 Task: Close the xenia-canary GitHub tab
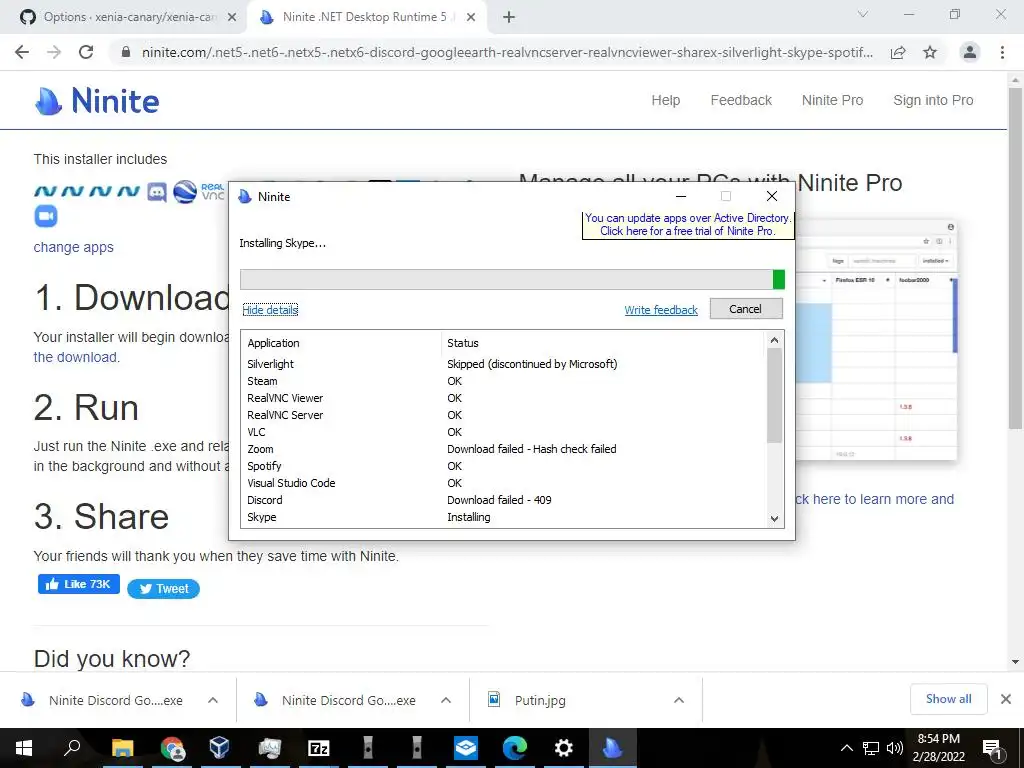click(x=232, y=17)
